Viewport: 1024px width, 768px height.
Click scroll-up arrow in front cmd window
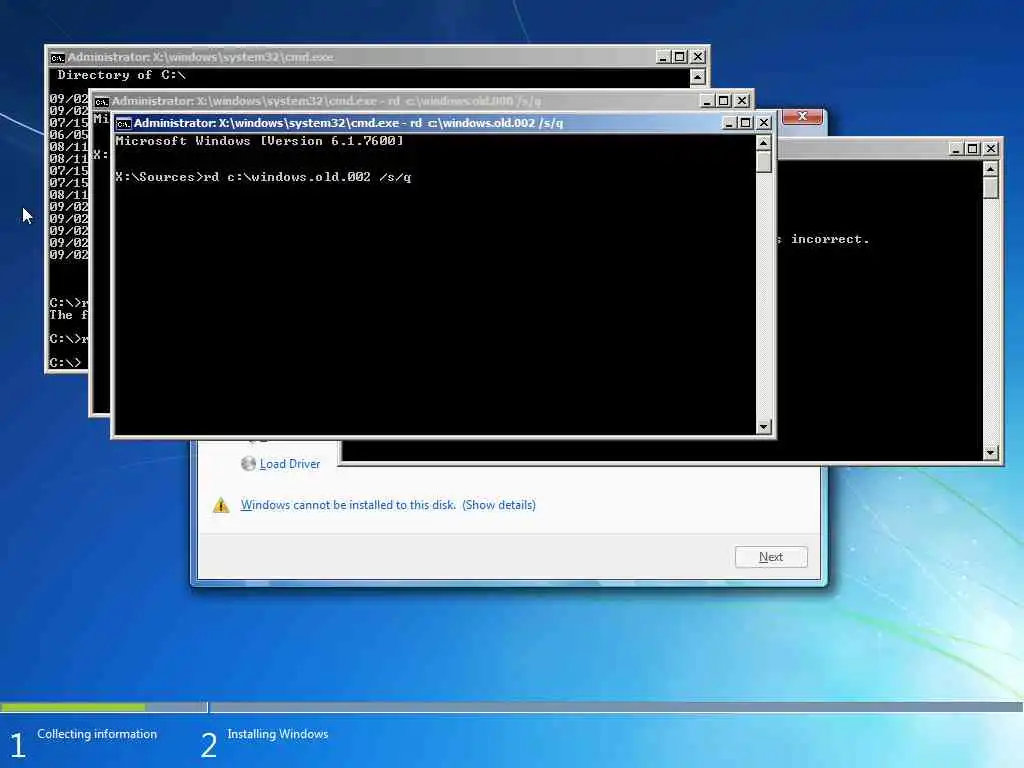tap(763, 142)
